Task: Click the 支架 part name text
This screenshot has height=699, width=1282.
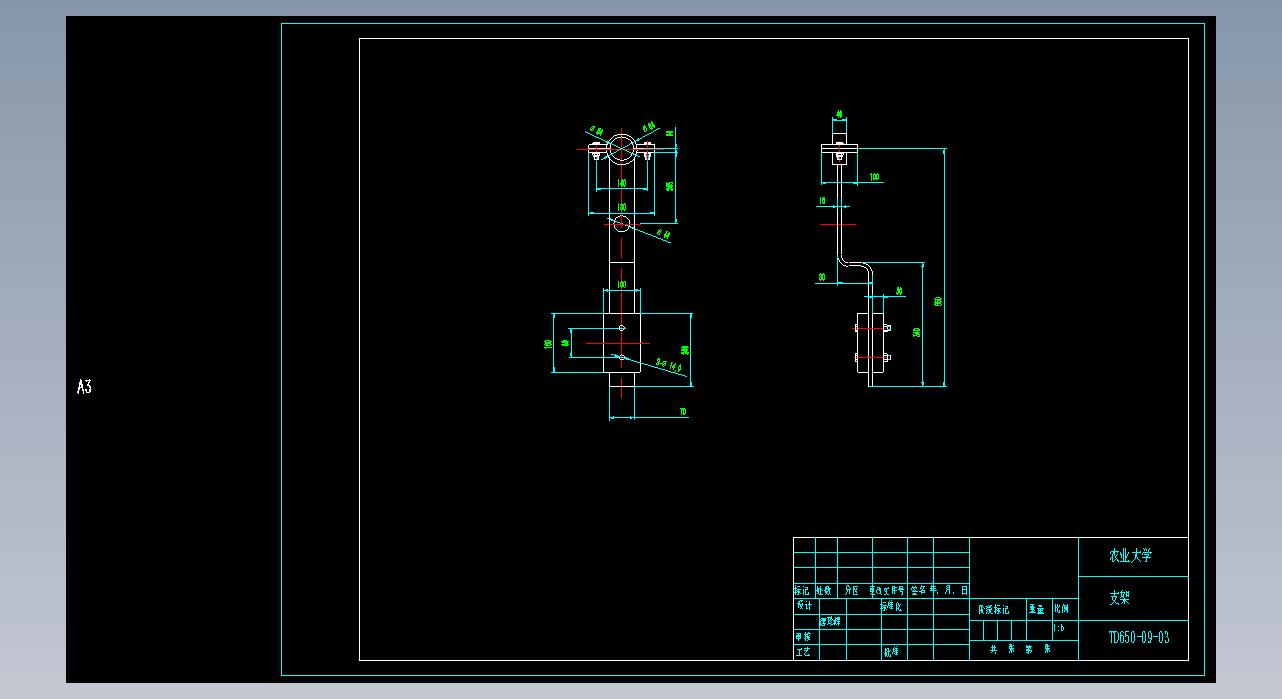Action: click(x=1118, y=598)
